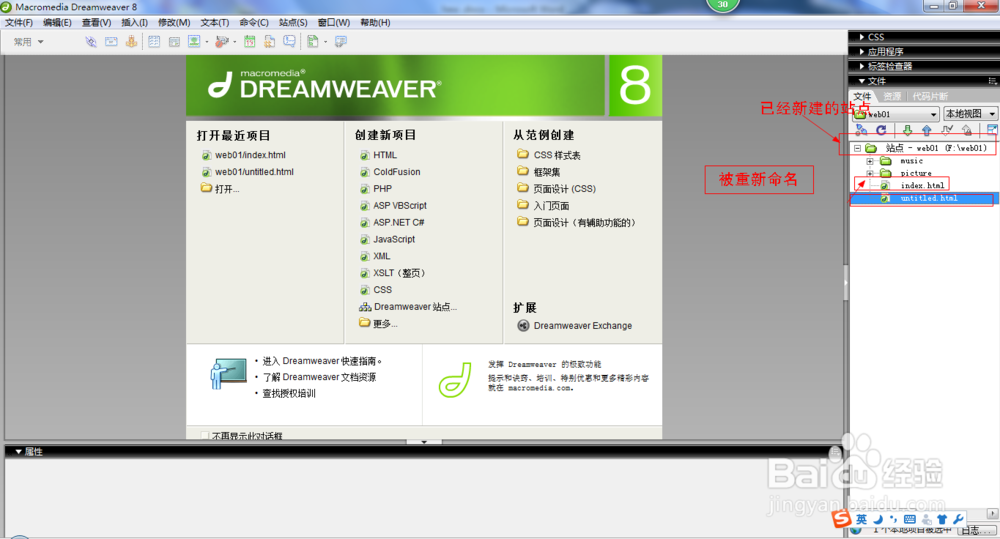The image size is (1000, 539).
Task: Click the Check Out files icon
Action: click(947, 130)
